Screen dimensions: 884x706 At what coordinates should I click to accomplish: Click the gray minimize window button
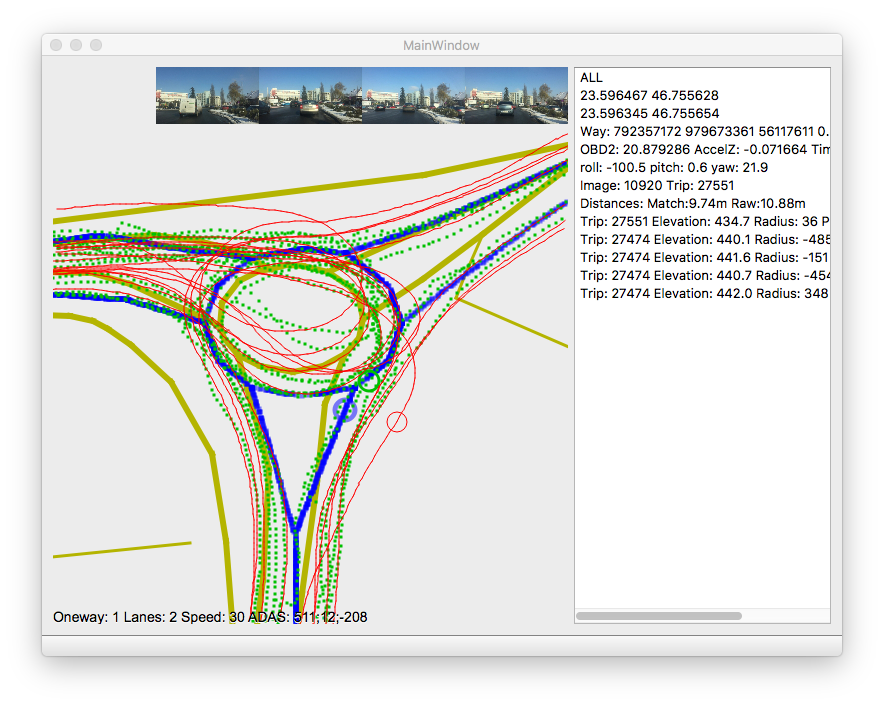76,45
